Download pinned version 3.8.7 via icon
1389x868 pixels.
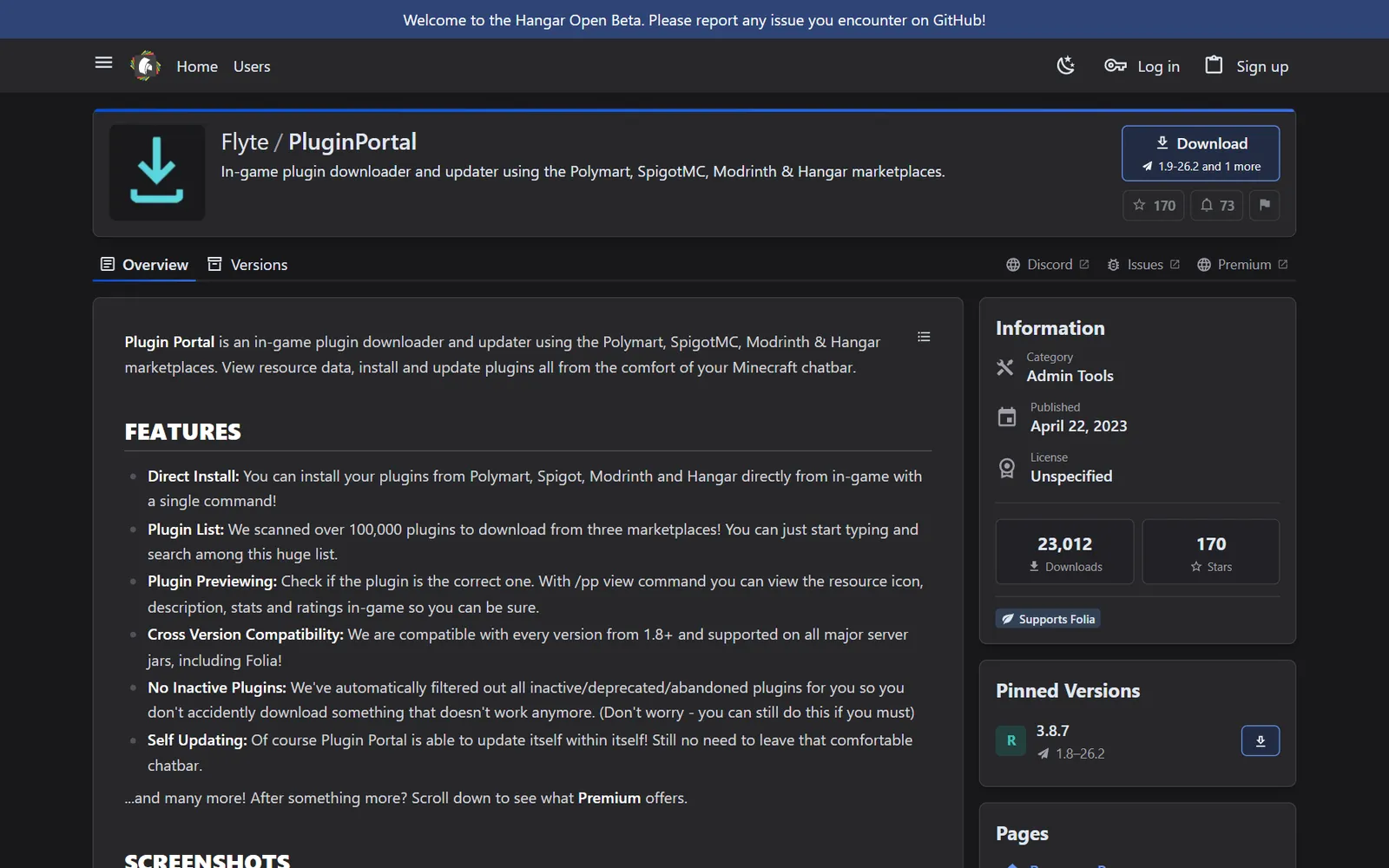(x=1261, y=740)
